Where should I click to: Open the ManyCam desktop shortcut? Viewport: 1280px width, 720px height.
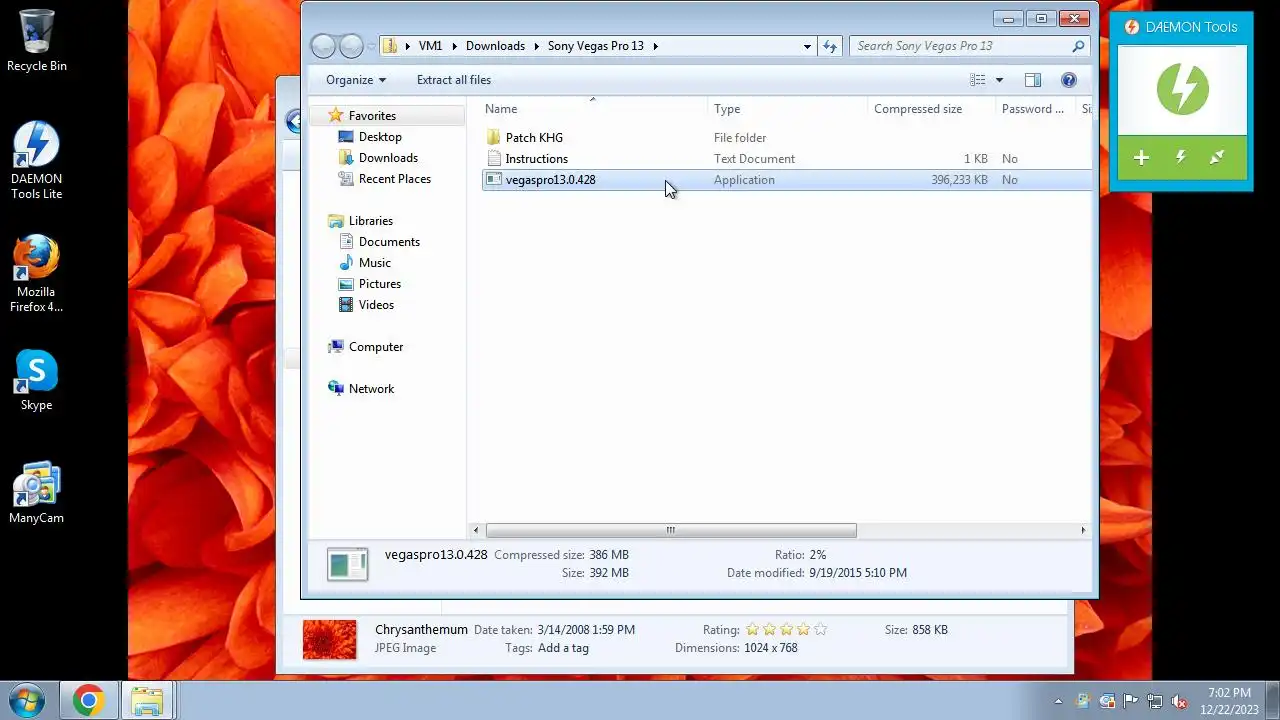(37, 493)
